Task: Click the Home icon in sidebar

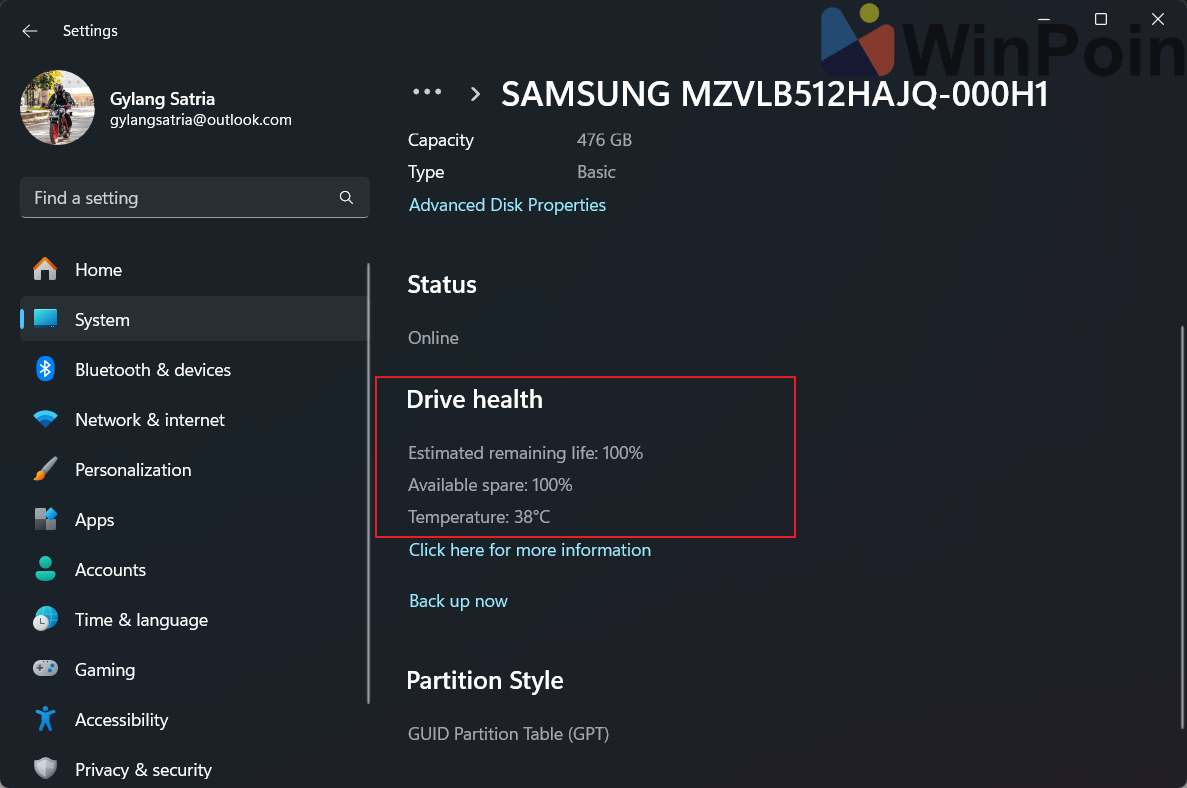Action: 45,270
